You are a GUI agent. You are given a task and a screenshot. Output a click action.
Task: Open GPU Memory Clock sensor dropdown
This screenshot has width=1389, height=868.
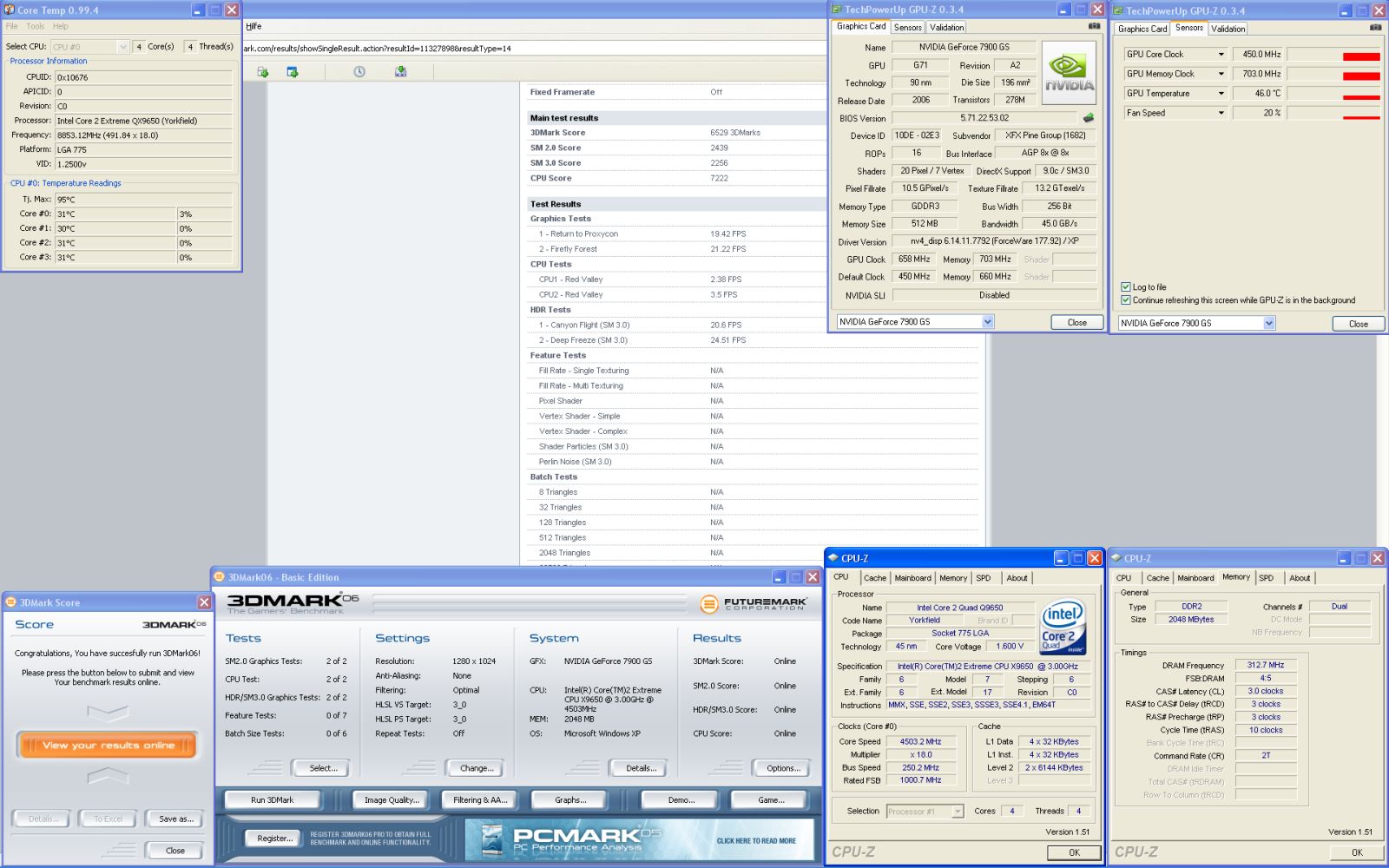click(x=1221, y=74)
